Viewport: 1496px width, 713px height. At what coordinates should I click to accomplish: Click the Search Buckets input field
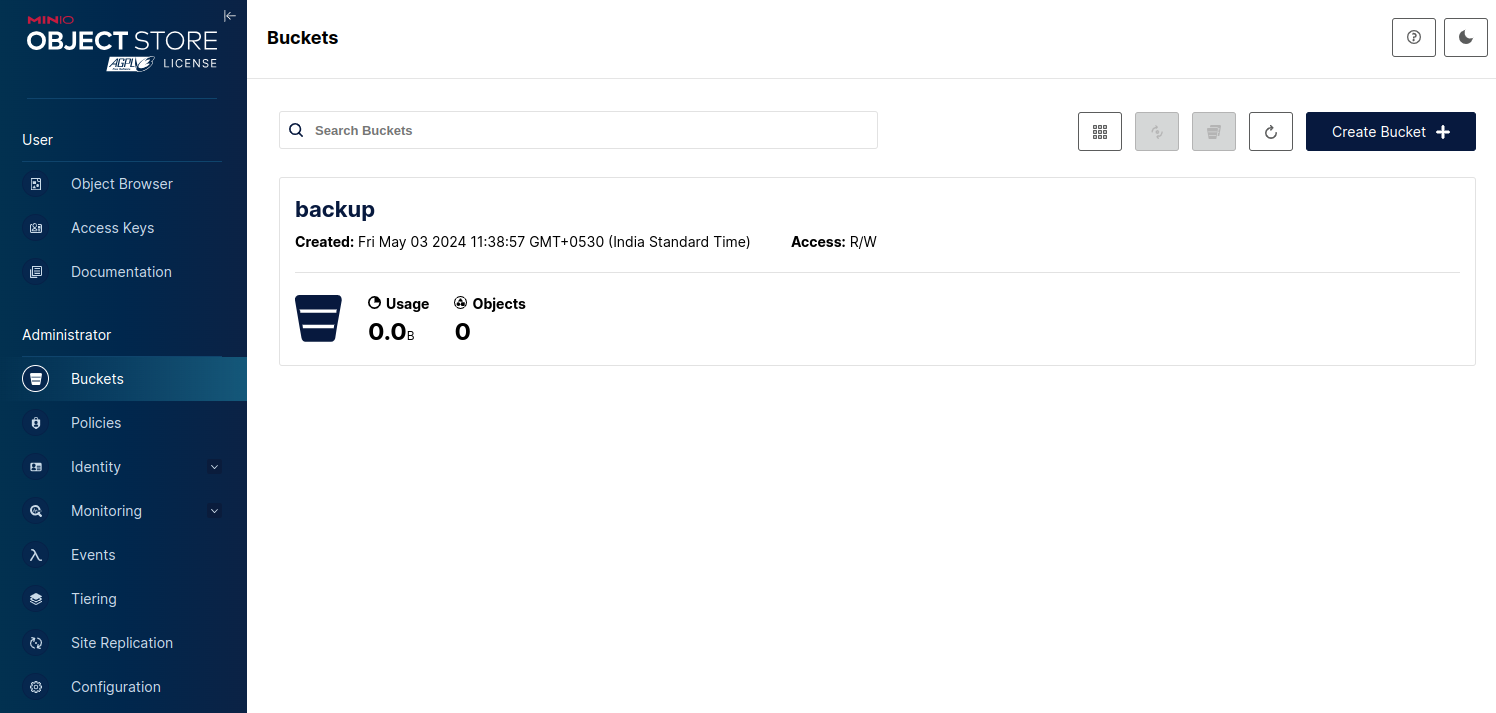(590, 130)
